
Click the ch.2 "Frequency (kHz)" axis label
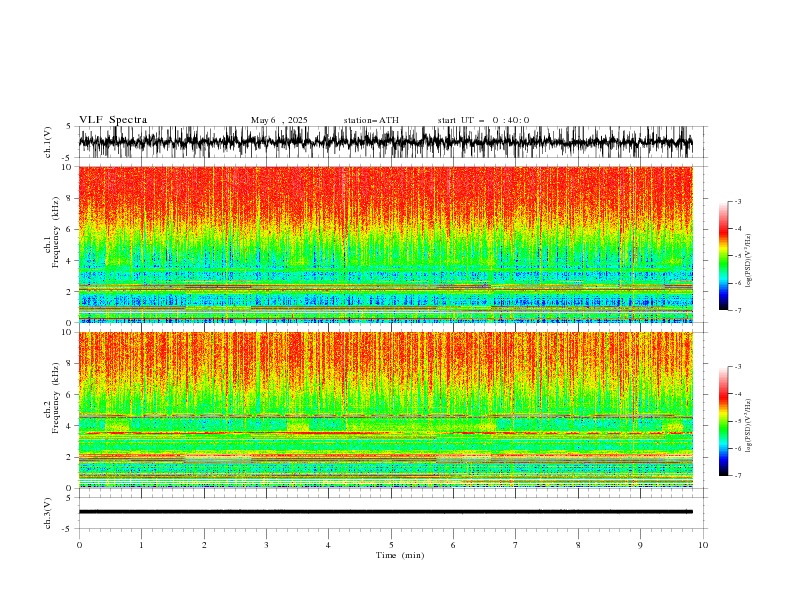56,398
